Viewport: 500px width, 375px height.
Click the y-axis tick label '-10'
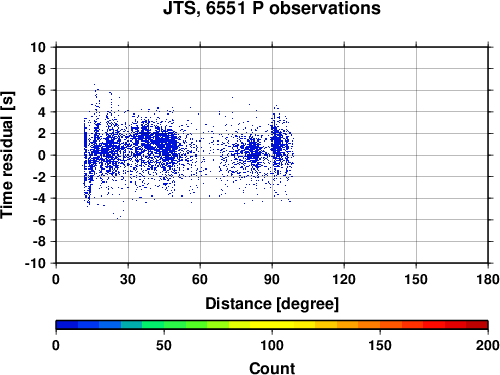(x=35, y=263)
